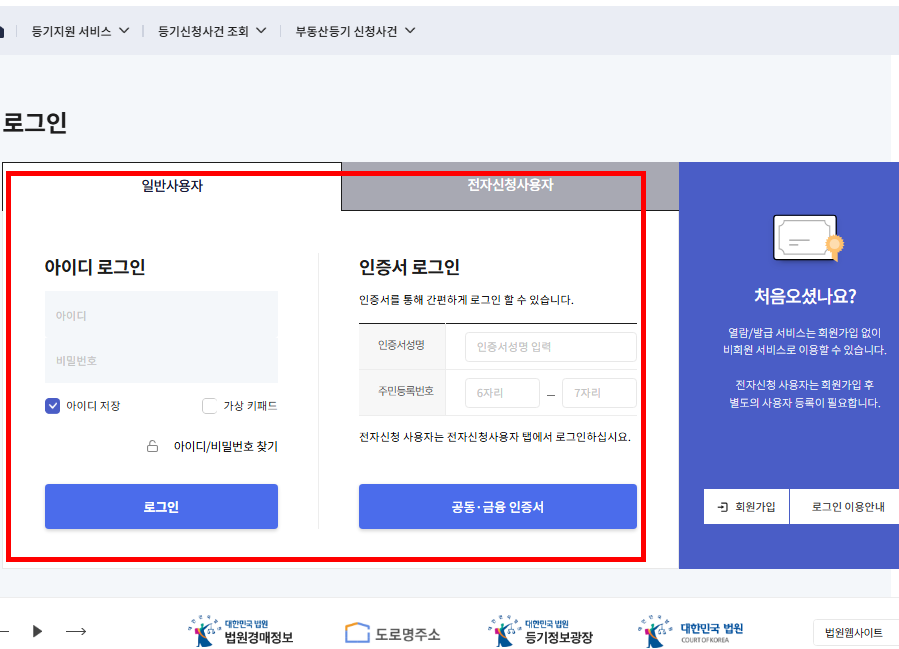The image size is (899, 649).
Task: Select the 일반사용자 tab
Action: point(170,186)
